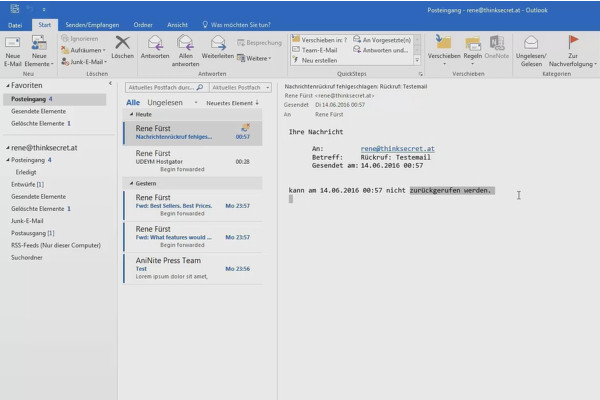Viewport: 600px width, 400px height.
Task: Open the Junk-E-Mail dropdown
Action: click(84, 62)
